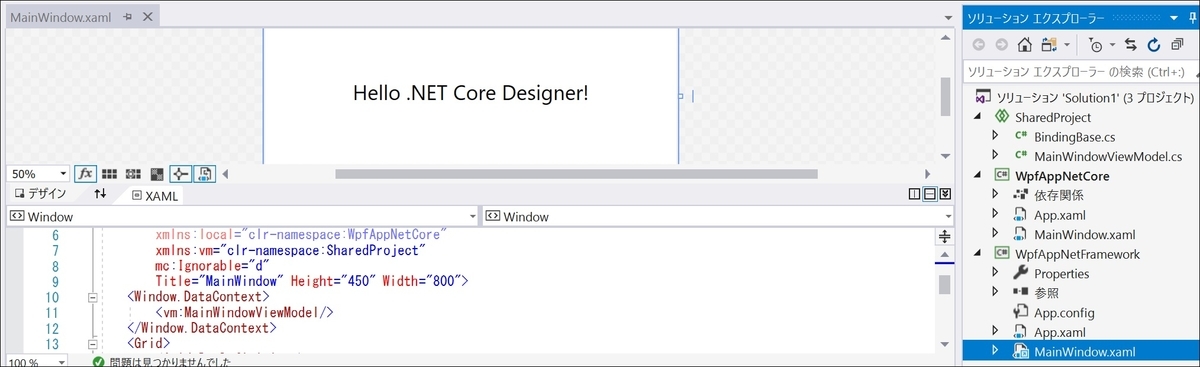Choose the horizontal split view icon

[929, 195]
